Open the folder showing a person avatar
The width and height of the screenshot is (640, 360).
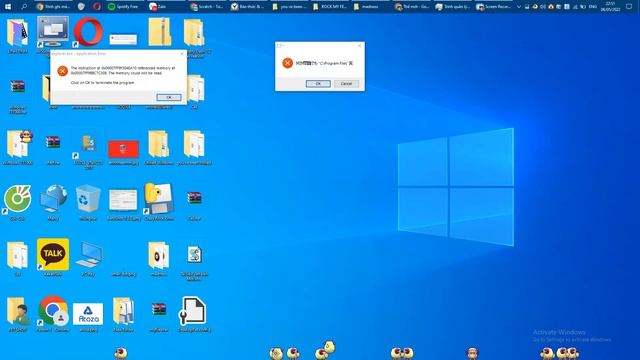18,311
